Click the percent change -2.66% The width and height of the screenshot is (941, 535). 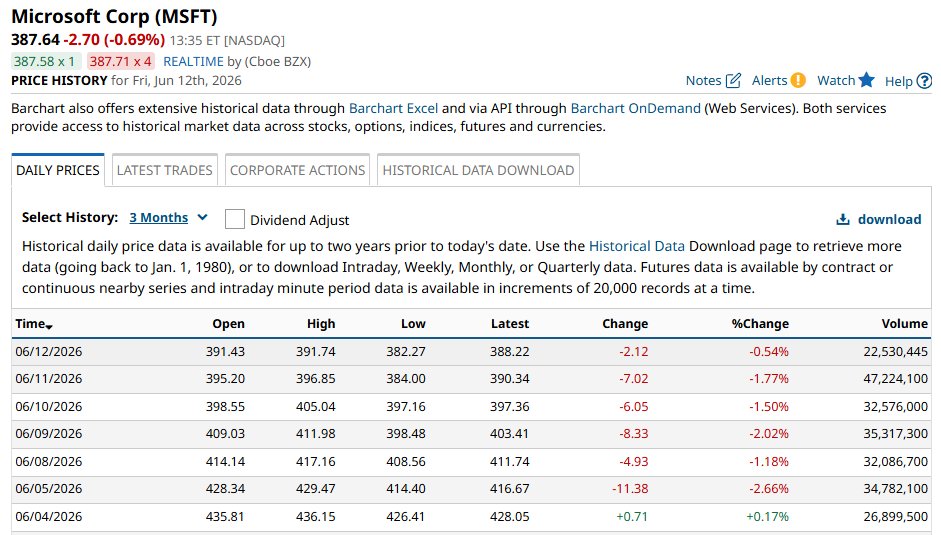tap(769, 489)
